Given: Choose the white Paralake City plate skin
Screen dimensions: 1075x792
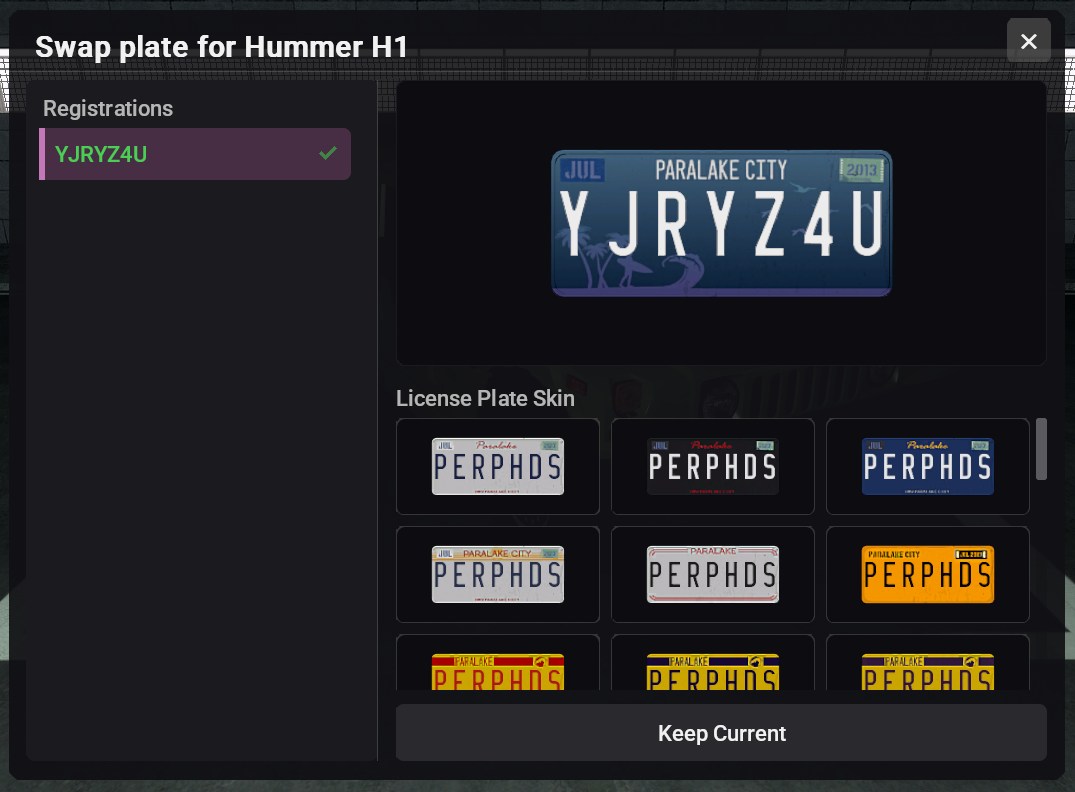Looking at the screenshot, I should (x=498, y=575).
